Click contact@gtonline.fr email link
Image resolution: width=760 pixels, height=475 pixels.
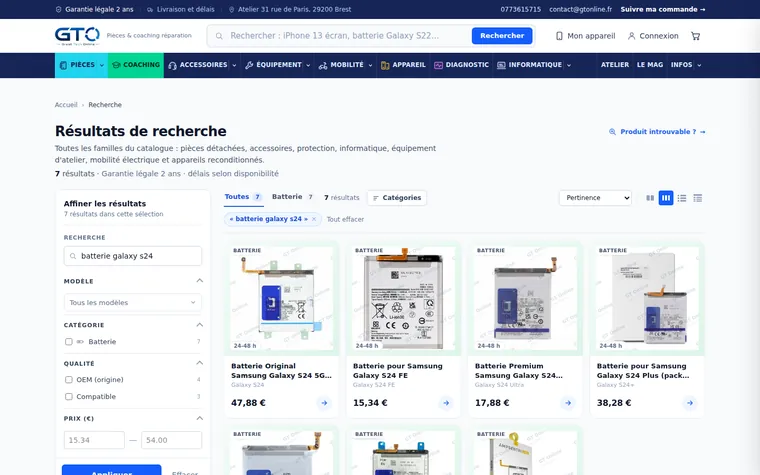pyautogui.click(x=580, y=9)
